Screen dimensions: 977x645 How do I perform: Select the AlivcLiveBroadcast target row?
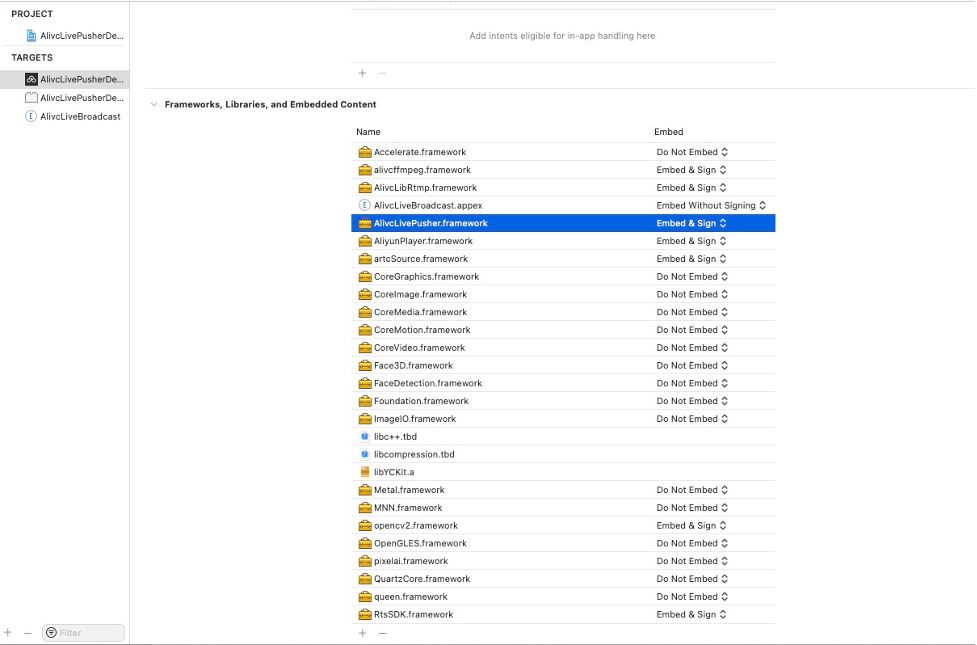[x=65, y=117]
